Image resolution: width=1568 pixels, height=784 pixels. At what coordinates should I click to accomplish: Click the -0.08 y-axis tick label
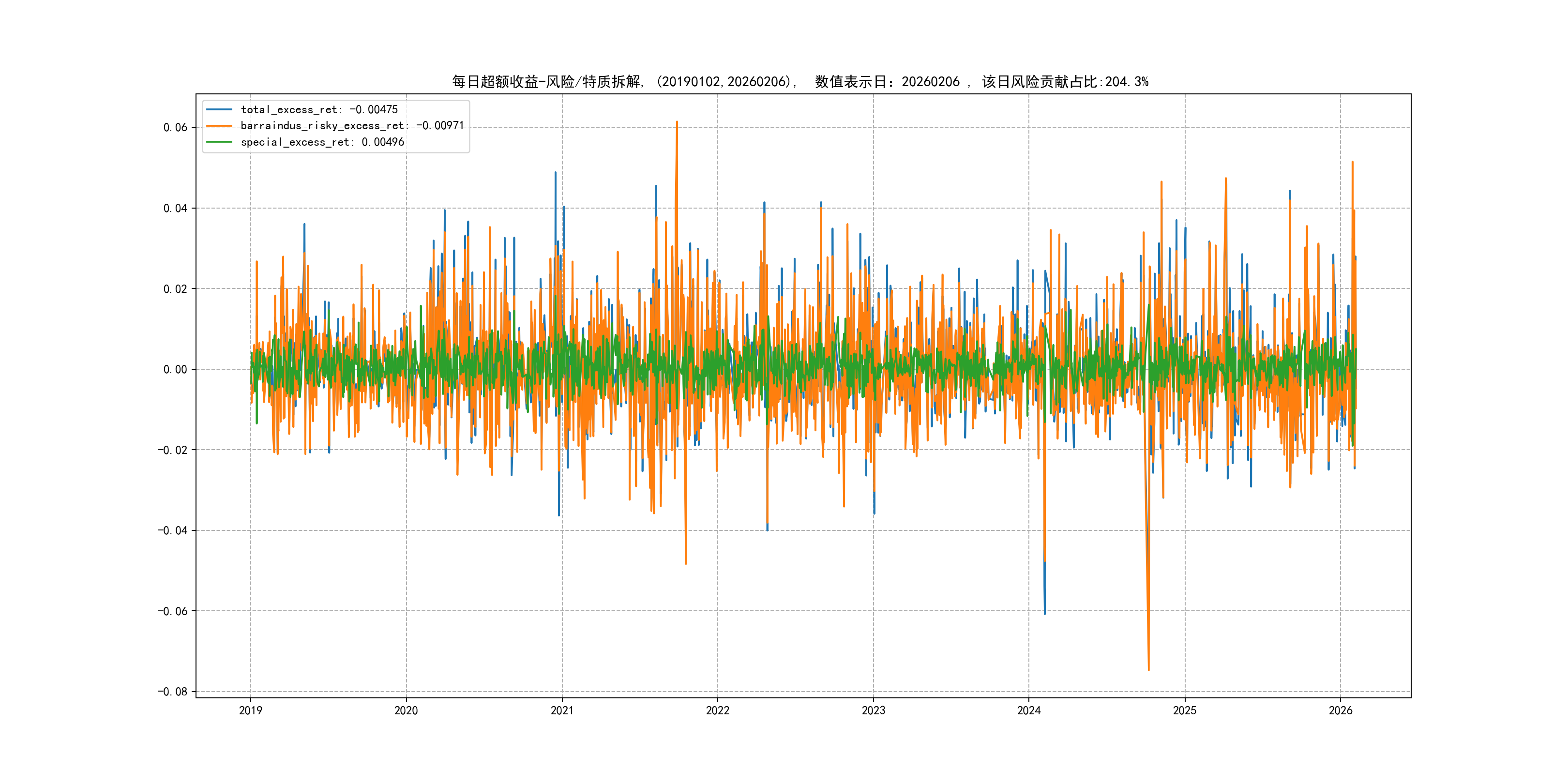coord(172,692)
